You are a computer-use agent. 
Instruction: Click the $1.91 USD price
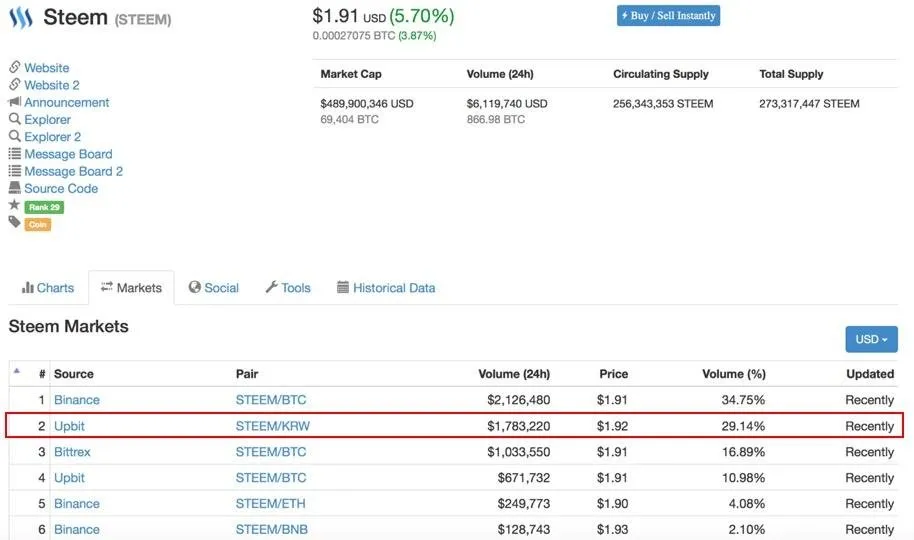point(349,16)
